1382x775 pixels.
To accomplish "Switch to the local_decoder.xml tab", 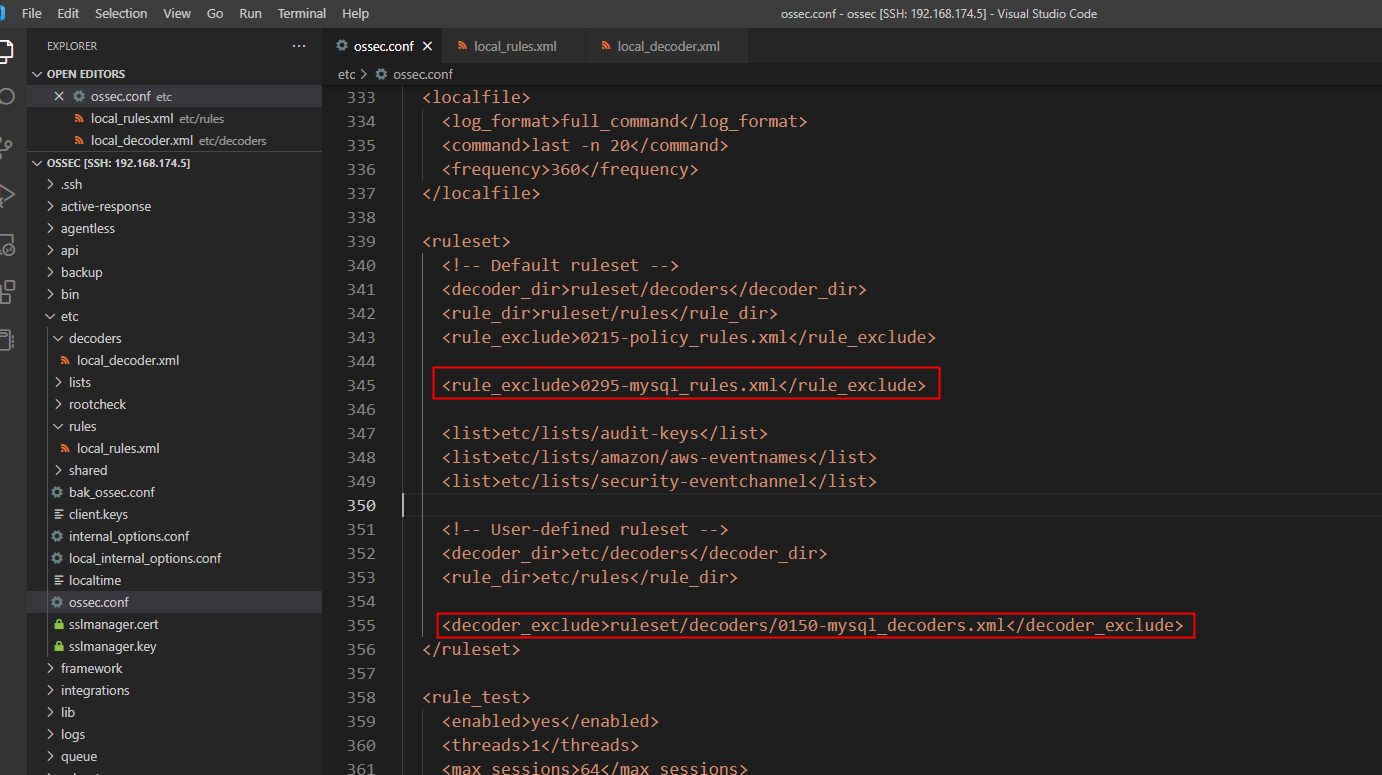I will tap(667, 46).
